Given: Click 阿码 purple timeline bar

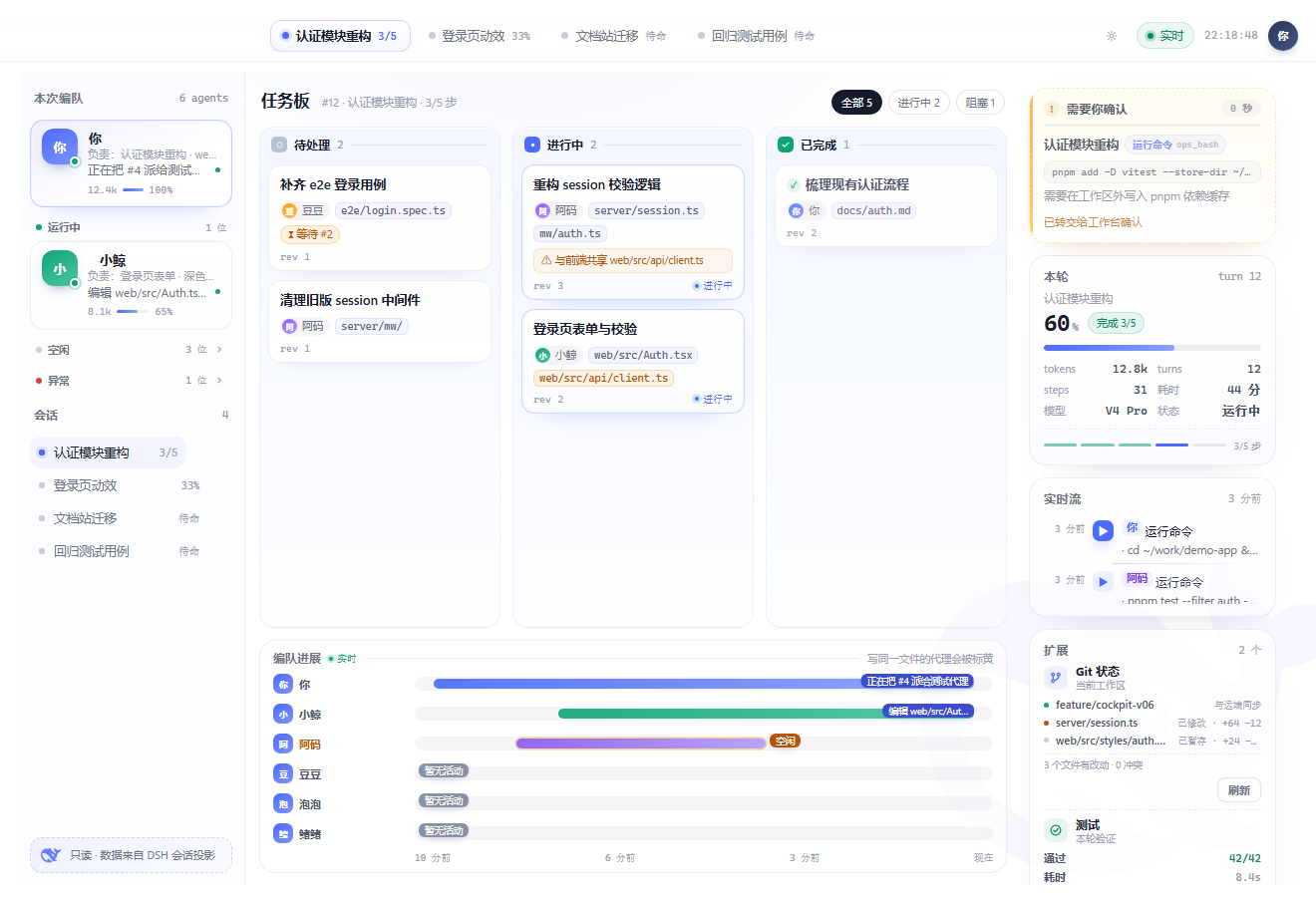Looking at the screenshot, I should (x=641, y=743).
